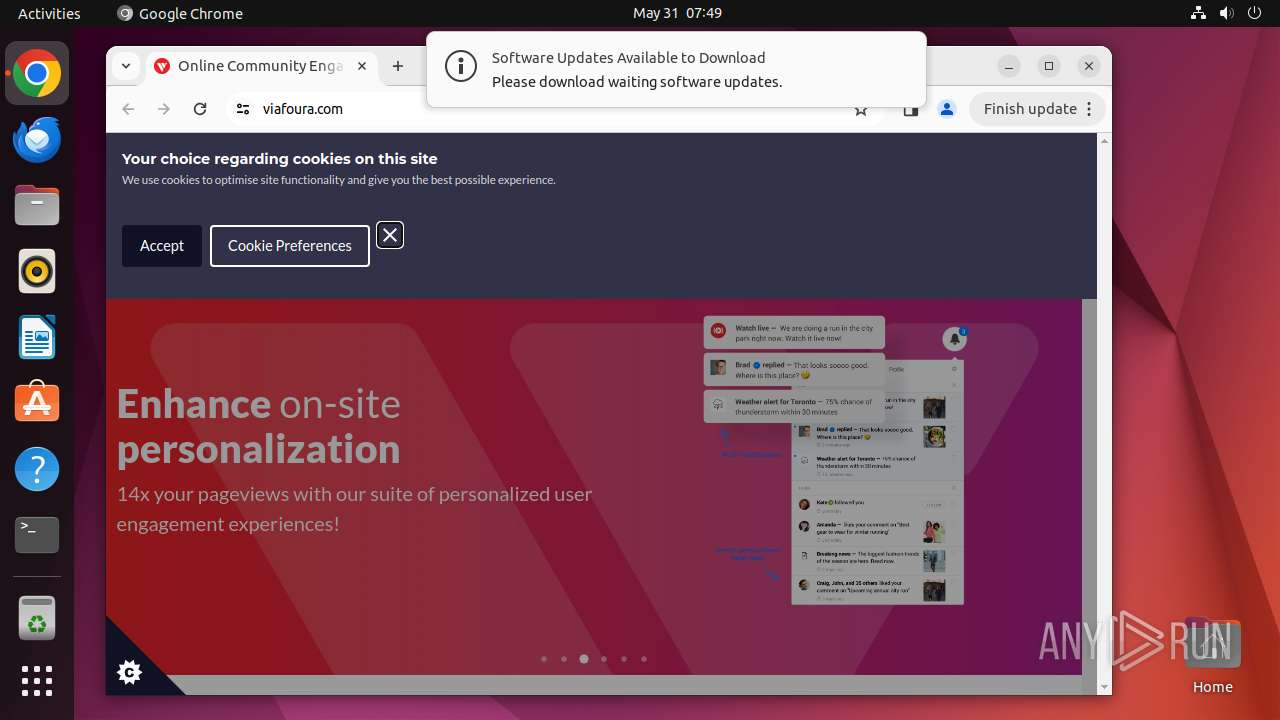Open Chrome side panel icon
The image size is (1280, 720).
[910, 110]
